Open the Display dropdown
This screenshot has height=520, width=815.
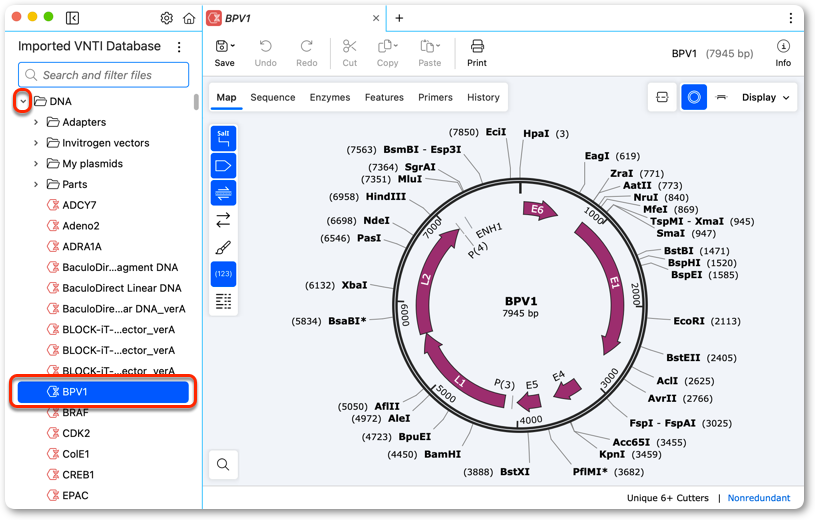coord(766,97)
